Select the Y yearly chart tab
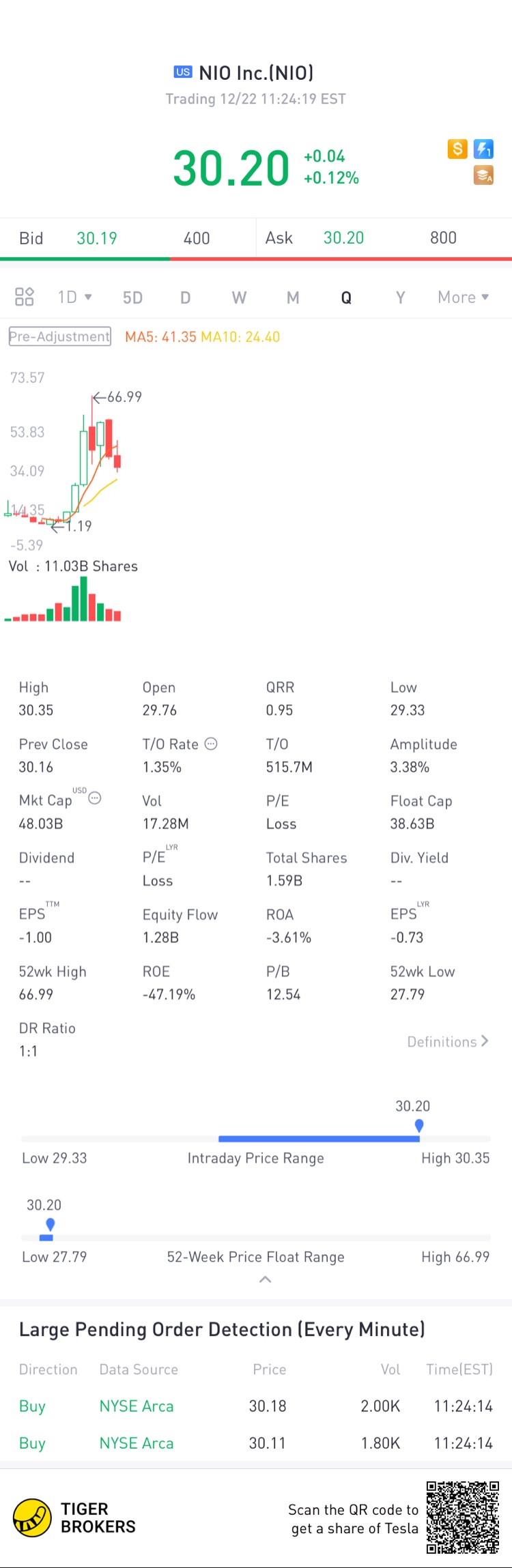 pos(401,297)
